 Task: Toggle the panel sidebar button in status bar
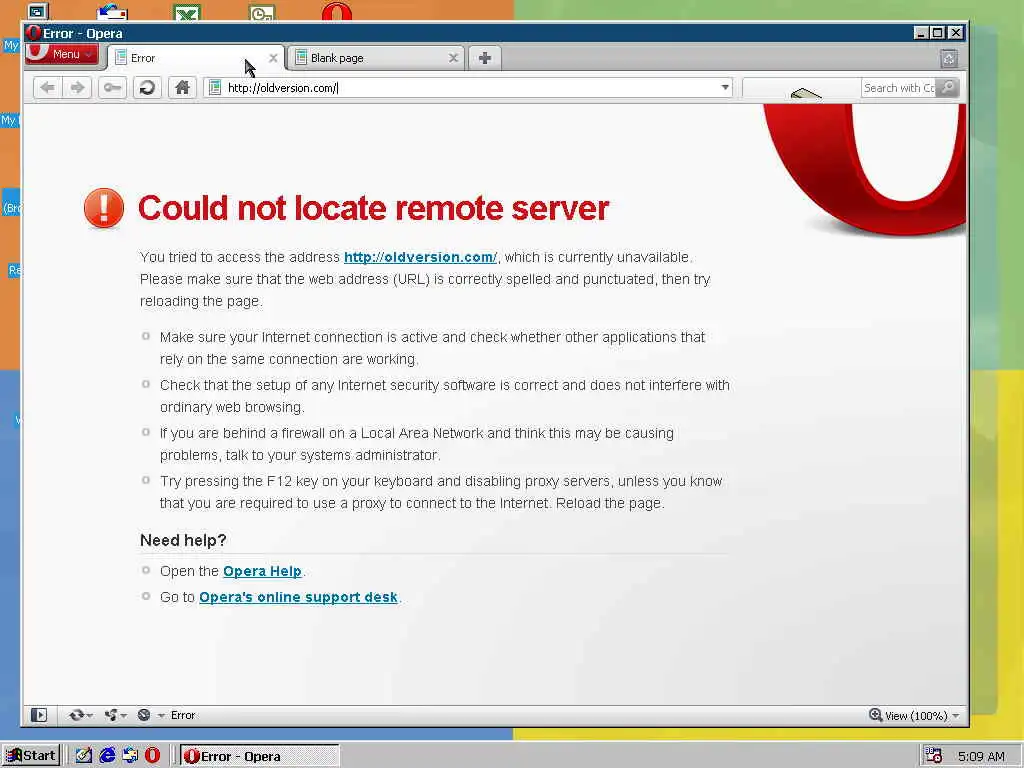(39, 715)
